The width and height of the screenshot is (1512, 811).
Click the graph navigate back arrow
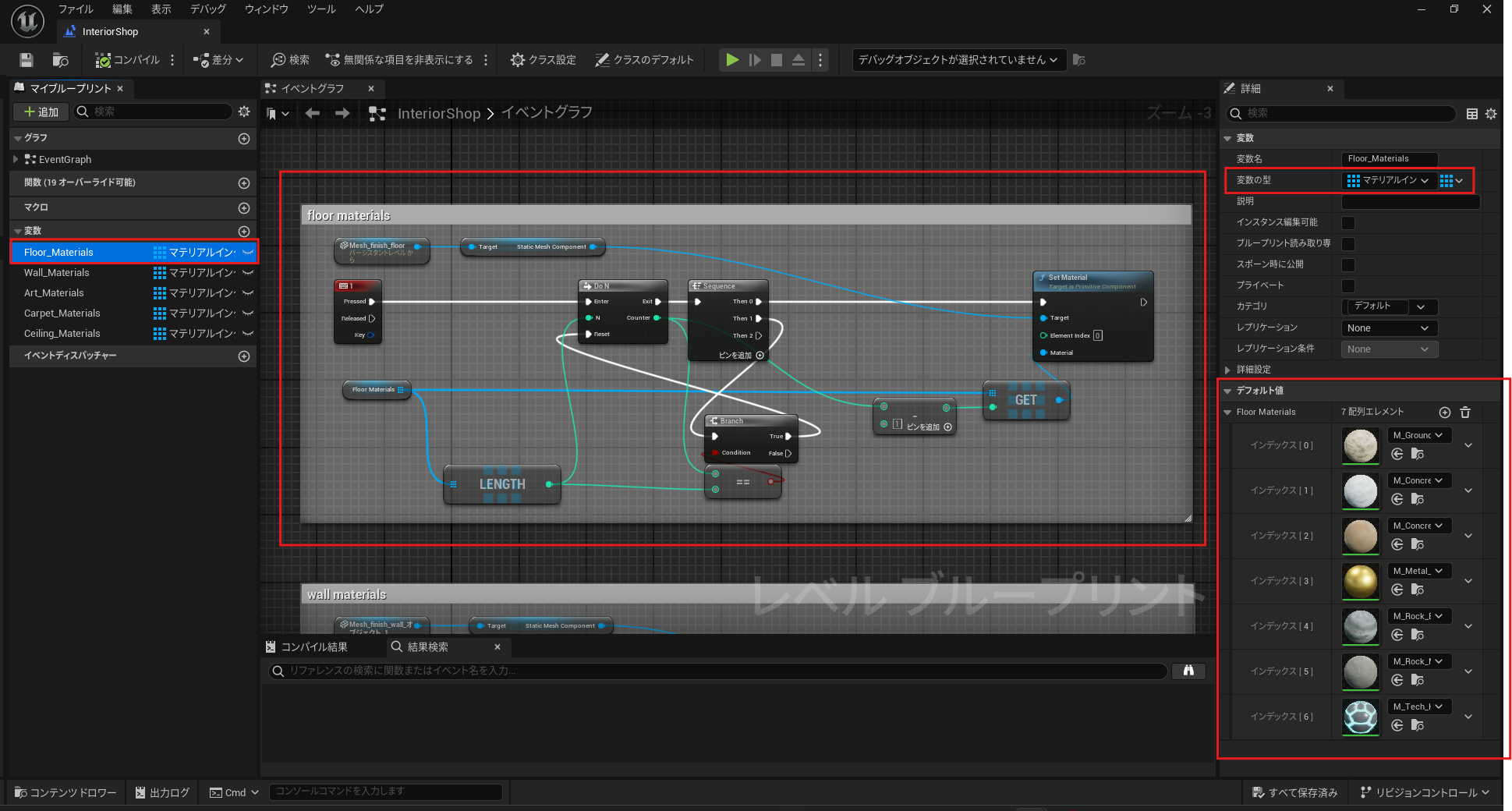tap(313, 114)
